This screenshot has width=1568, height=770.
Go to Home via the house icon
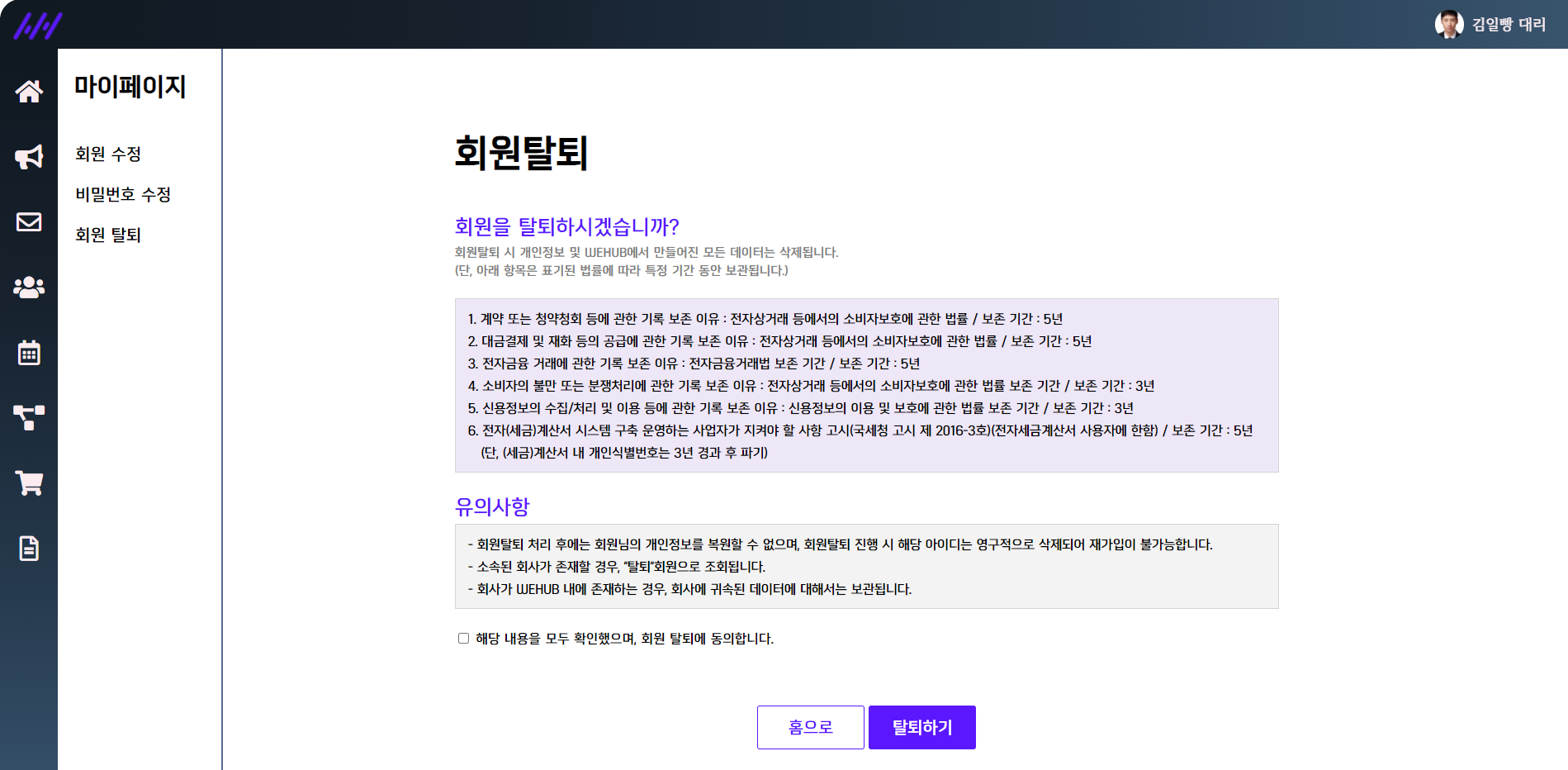(29, 91)
